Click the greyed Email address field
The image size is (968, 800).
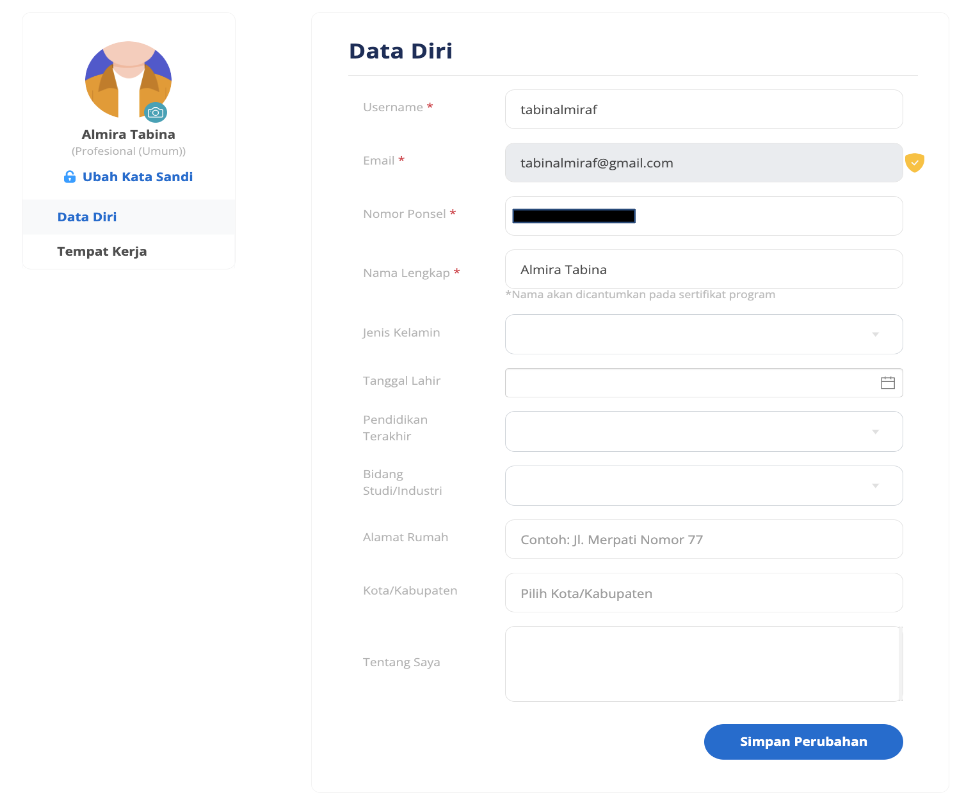(x=704, y=162)
